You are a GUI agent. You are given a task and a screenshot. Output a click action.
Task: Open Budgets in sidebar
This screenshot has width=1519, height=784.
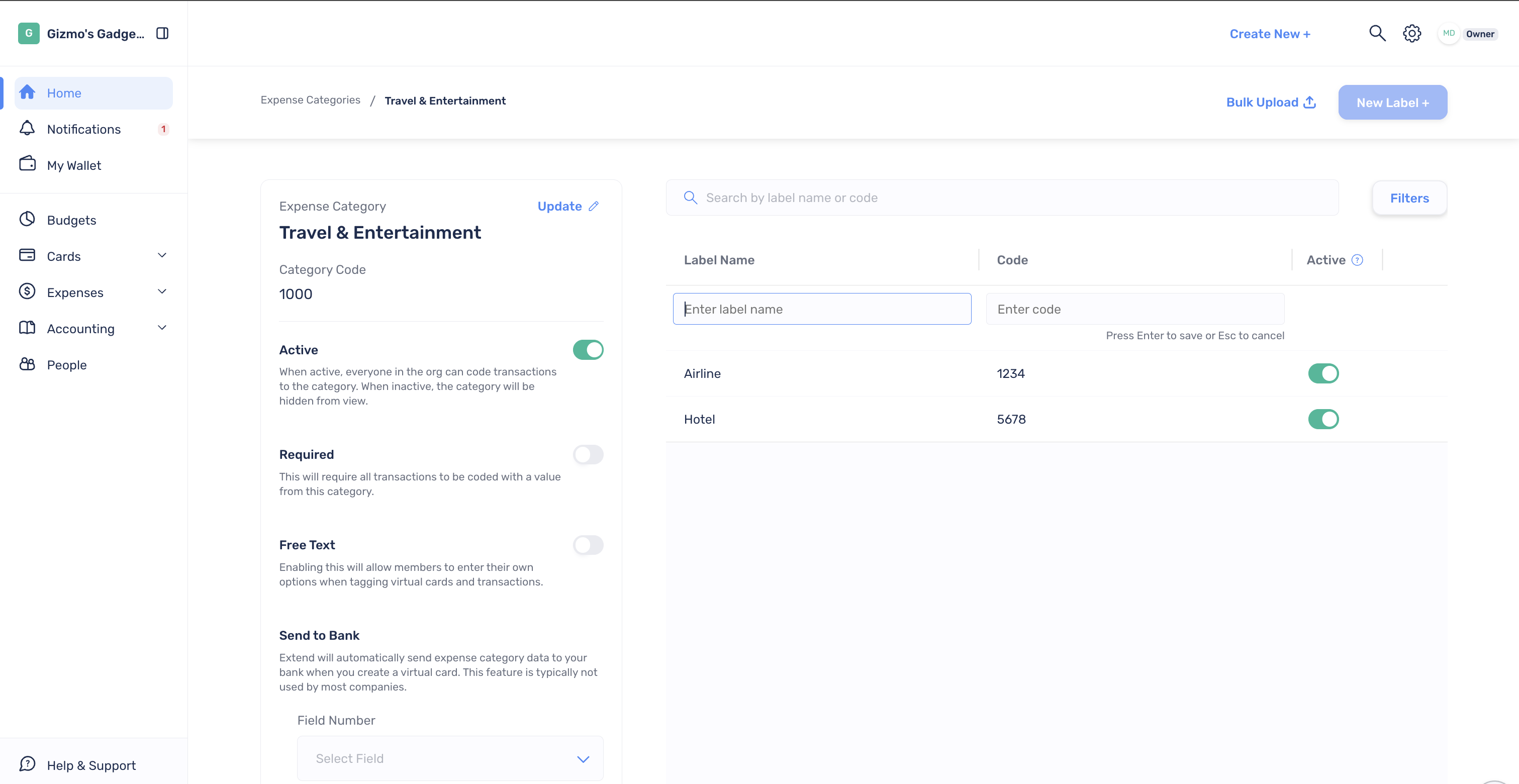point(94,220)
